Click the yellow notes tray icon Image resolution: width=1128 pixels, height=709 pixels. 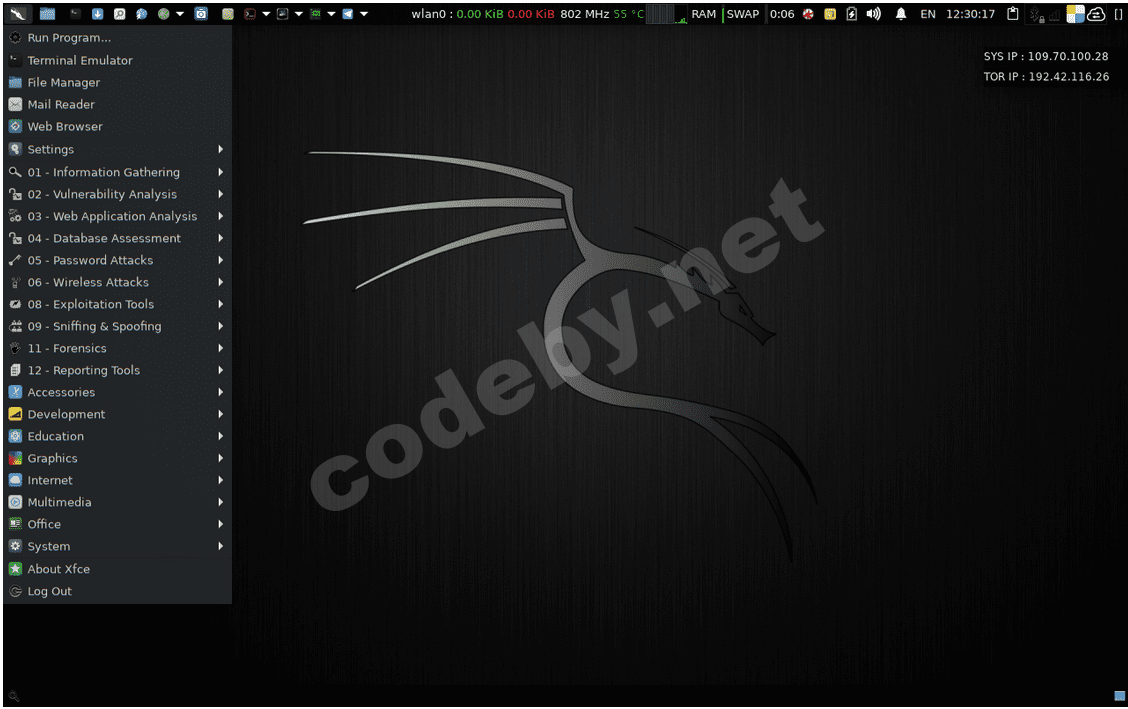830,14
